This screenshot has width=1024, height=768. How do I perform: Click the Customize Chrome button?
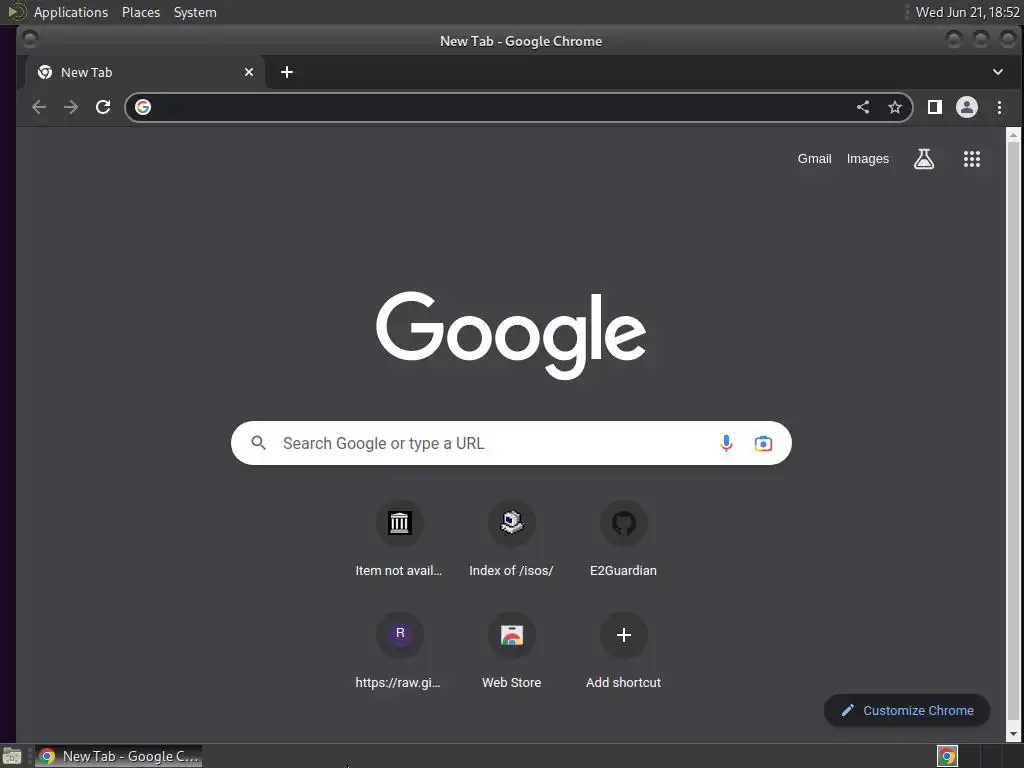pos(907,711)
